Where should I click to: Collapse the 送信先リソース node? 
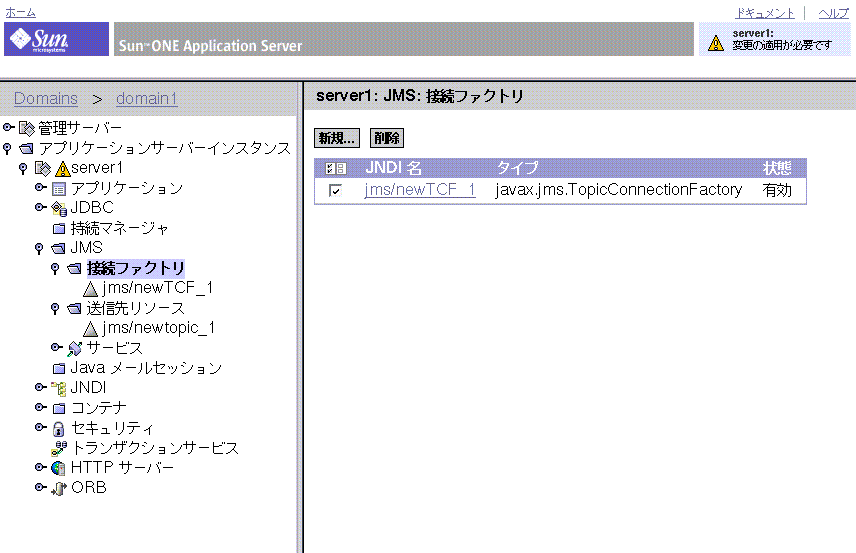[x=55, y=308]
